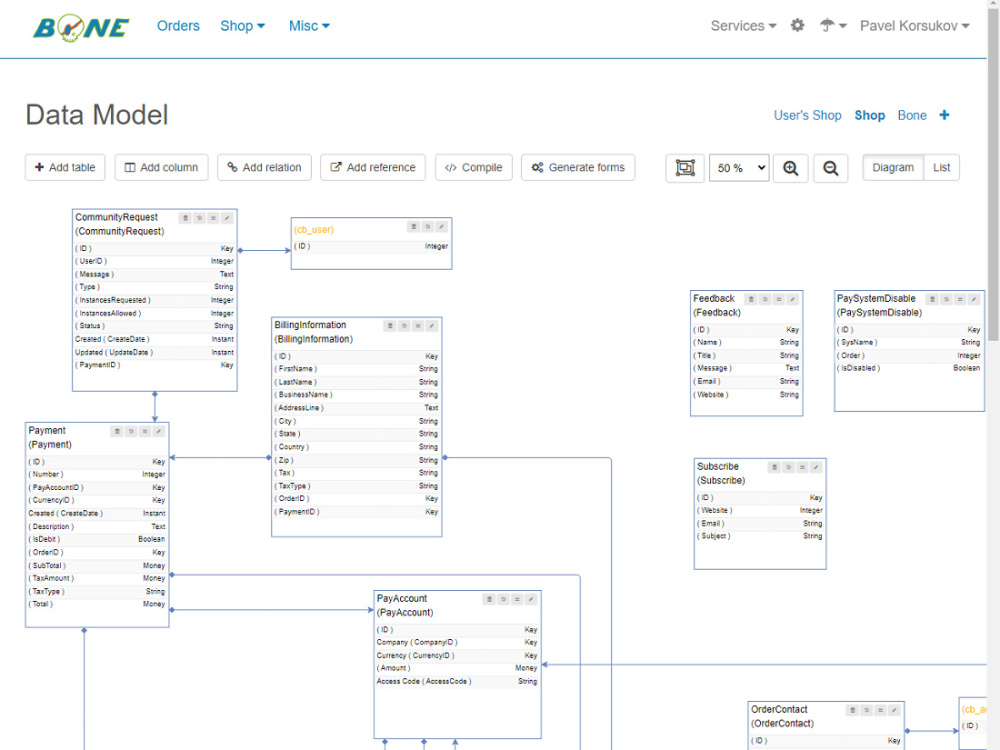1000x750 pixels.
Task: Edit the Subscribe table with pencil icon
Action: coord(816,467)
